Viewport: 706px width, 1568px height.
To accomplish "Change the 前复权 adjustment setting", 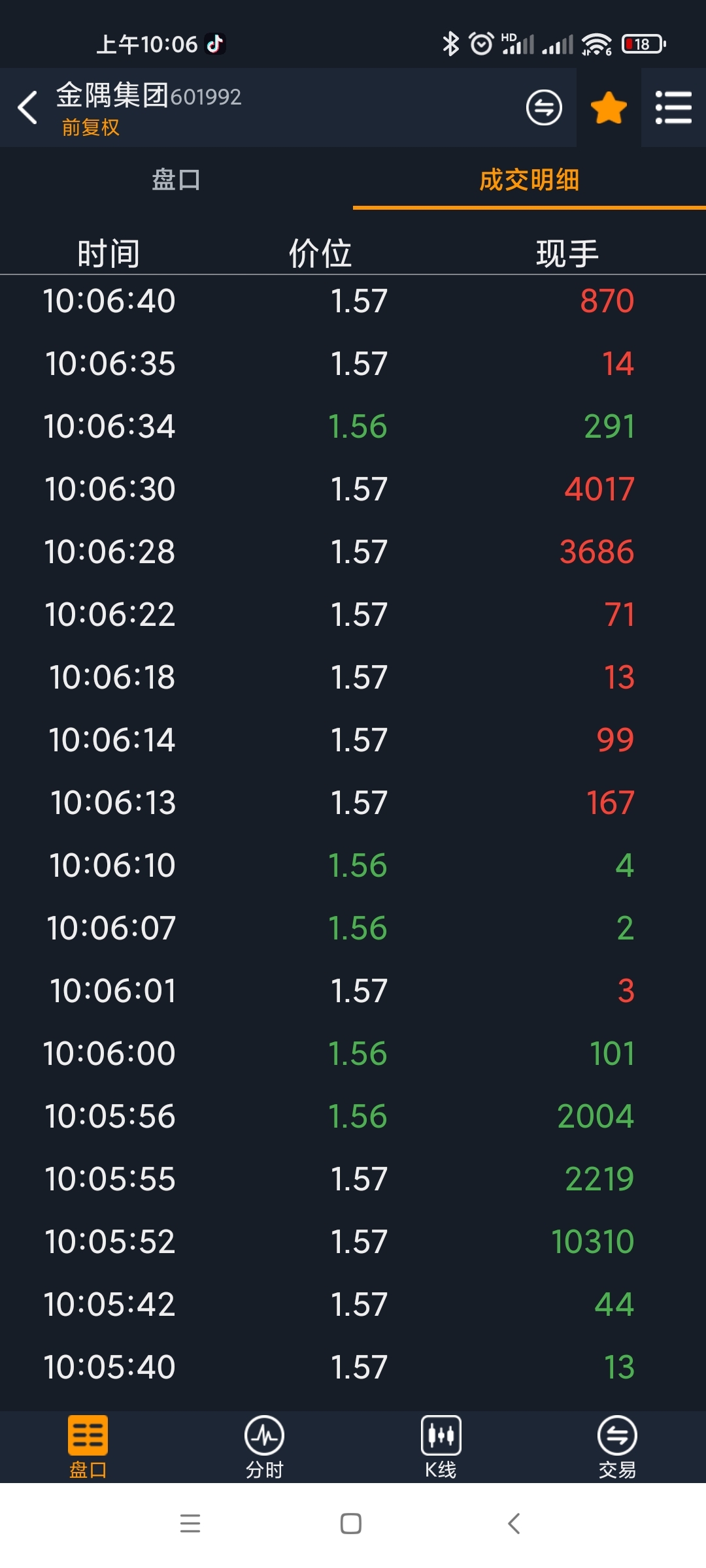I will click(x=91, y=127).
